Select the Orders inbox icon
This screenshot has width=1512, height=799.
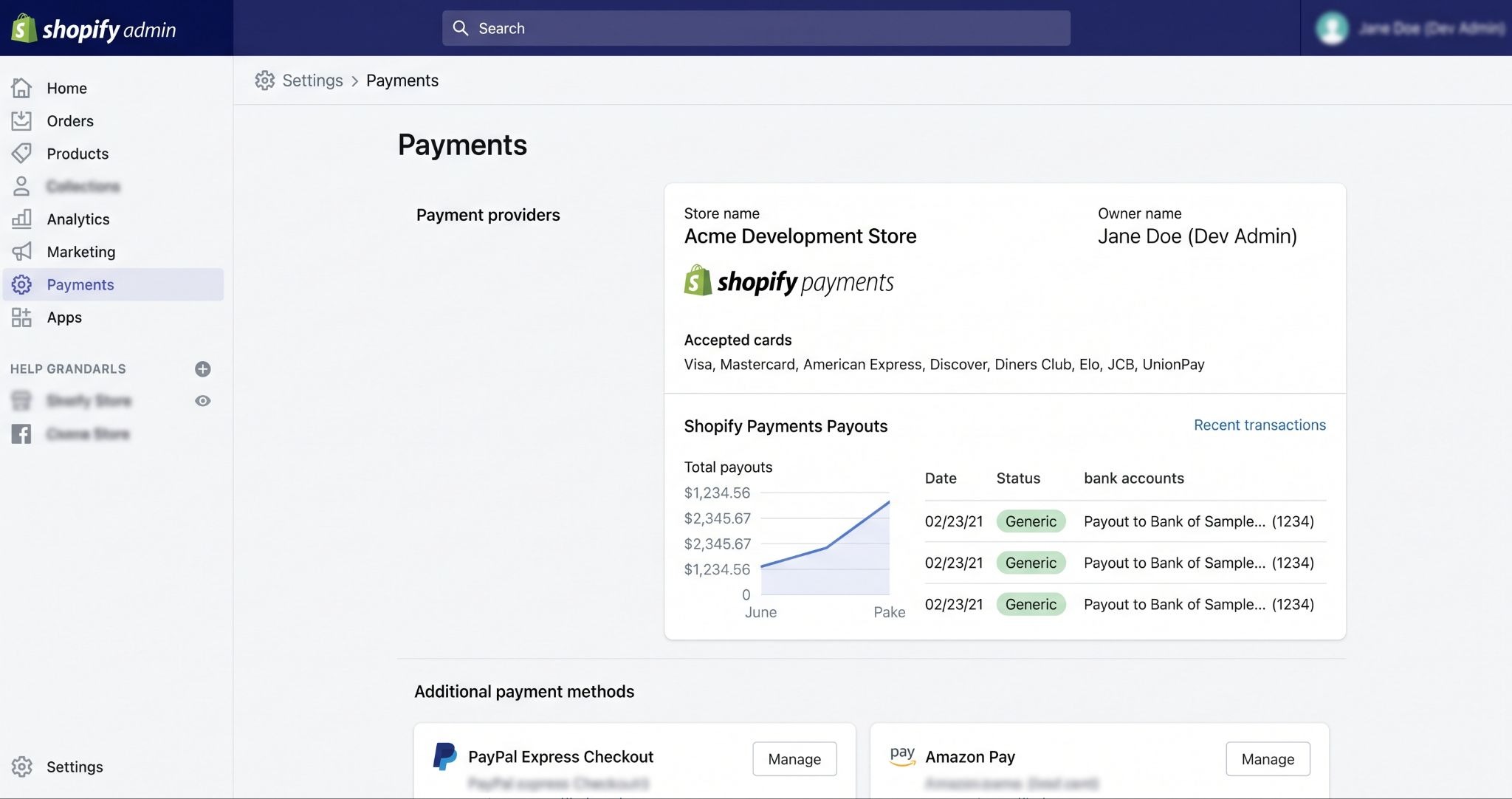(x=21, y=120)
